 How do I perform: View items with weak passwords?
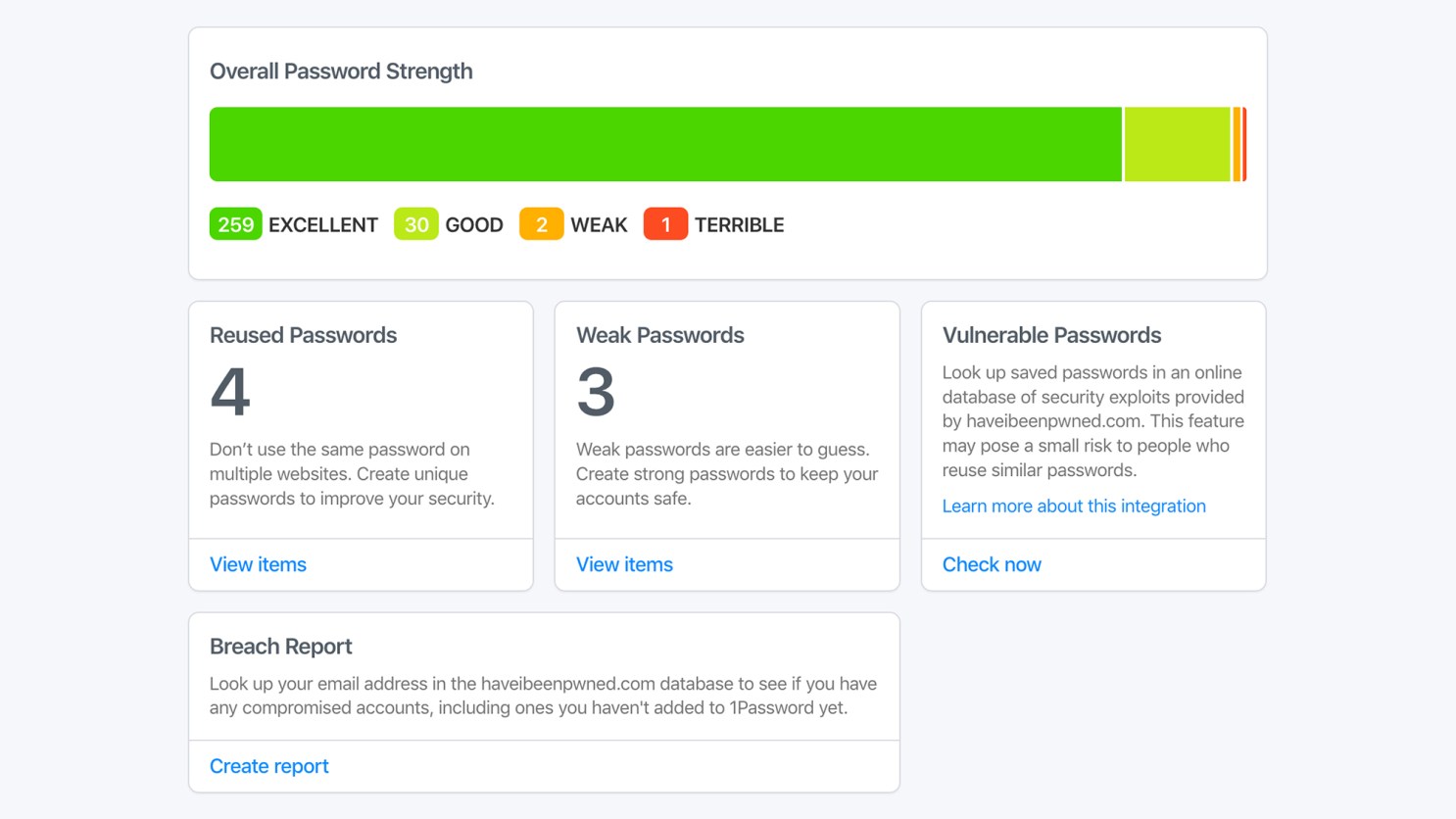click(x=624, y=564)
